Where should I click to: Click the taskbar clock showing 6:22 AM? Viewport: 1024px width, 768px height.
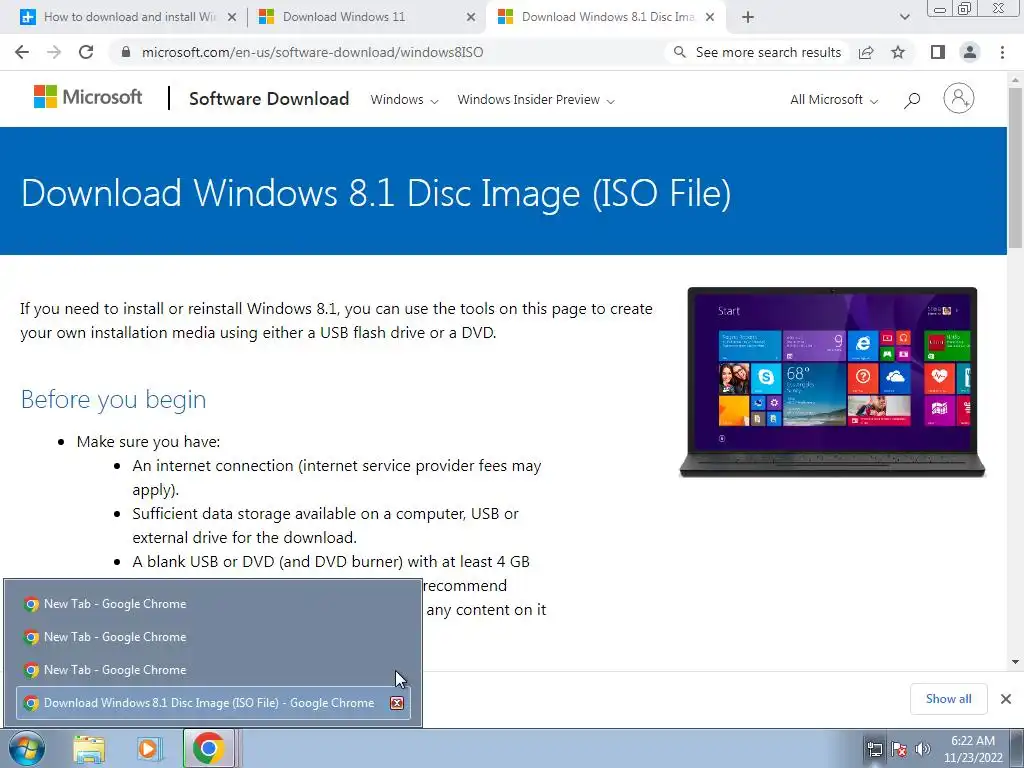(x=973, y=748)
